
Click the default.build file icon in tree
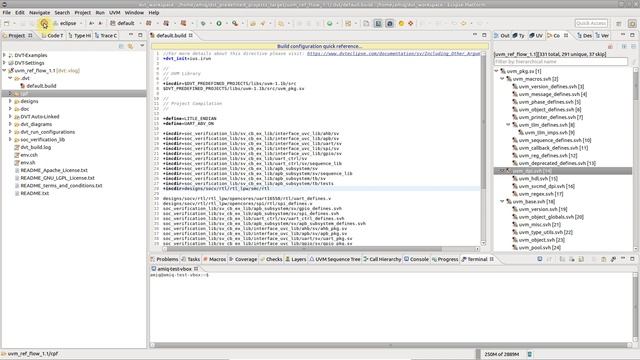click(x=23, y=86)
